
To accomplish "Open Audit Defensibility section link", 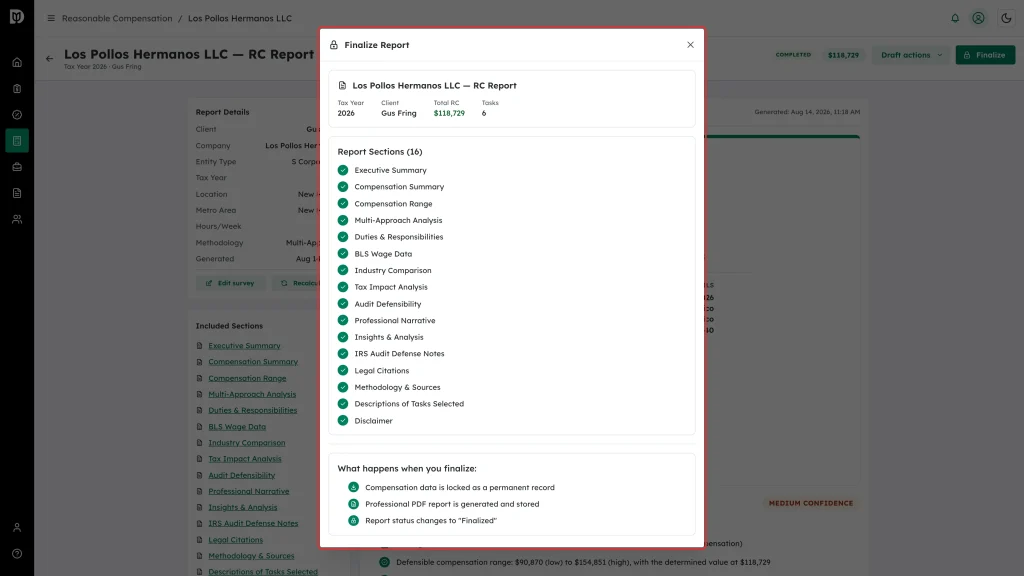I will click(242, 475).
